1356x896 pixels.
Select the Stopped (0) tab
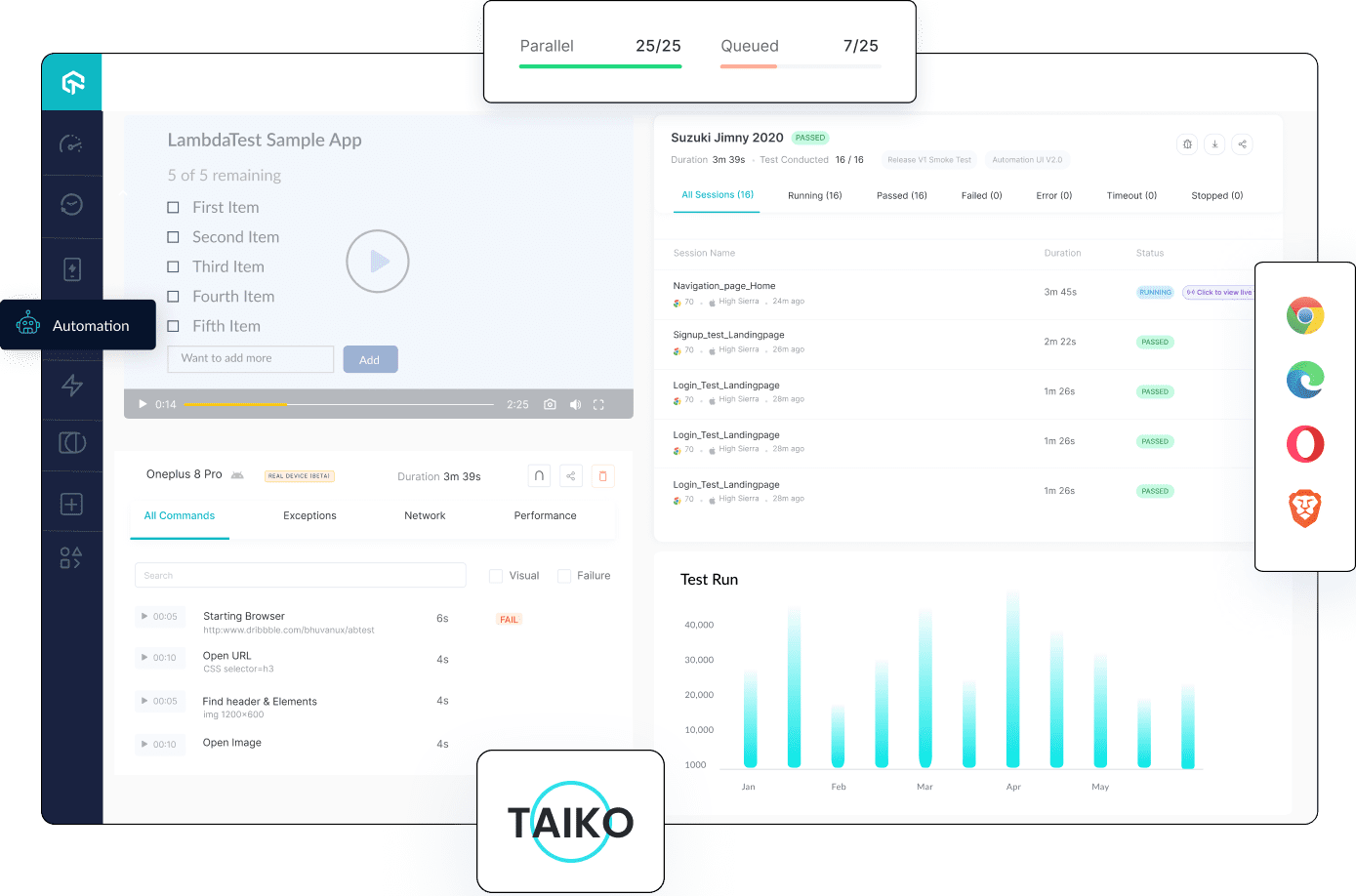[x=1216, y=195]
